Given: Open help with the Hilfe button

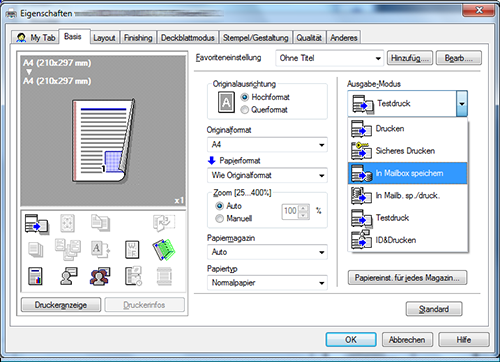Looking at the screenshot, I should coord(464,340).
